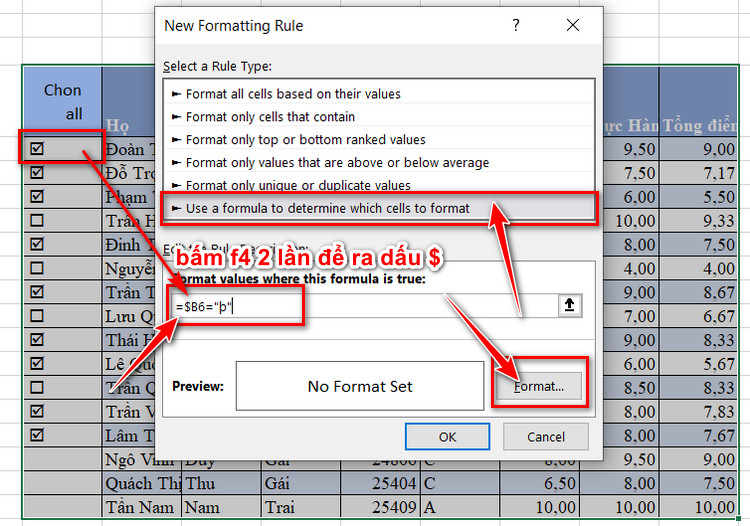Click the 'Tổng điểm' column header
Viewport: 750px width, 526px height.
click(699, 102)
